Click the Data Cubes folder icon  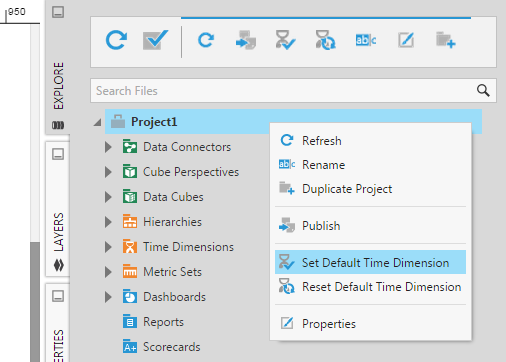click(130, 196)
